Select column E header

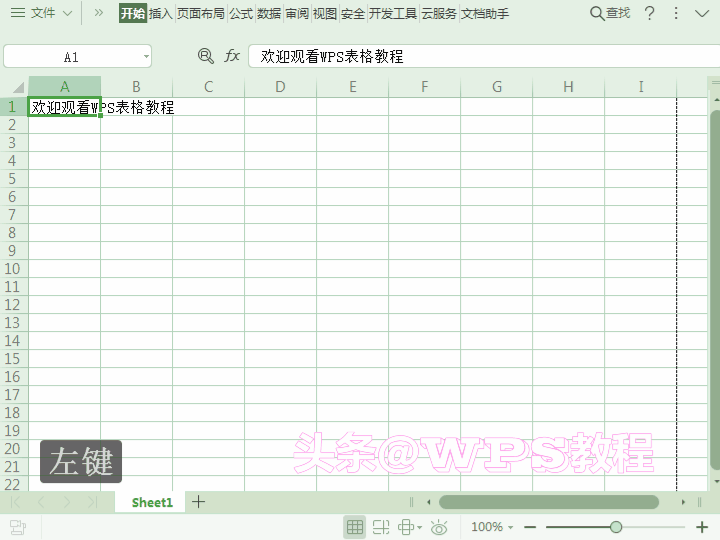(353, 86)
